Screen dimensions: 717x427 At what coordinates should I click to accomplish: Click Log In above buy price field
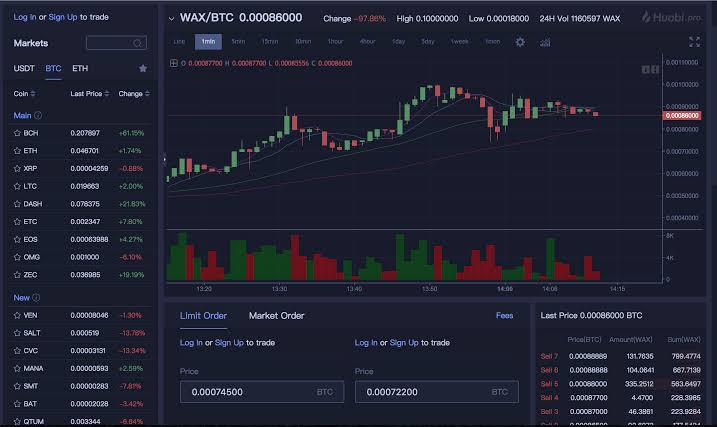(191, 343)
